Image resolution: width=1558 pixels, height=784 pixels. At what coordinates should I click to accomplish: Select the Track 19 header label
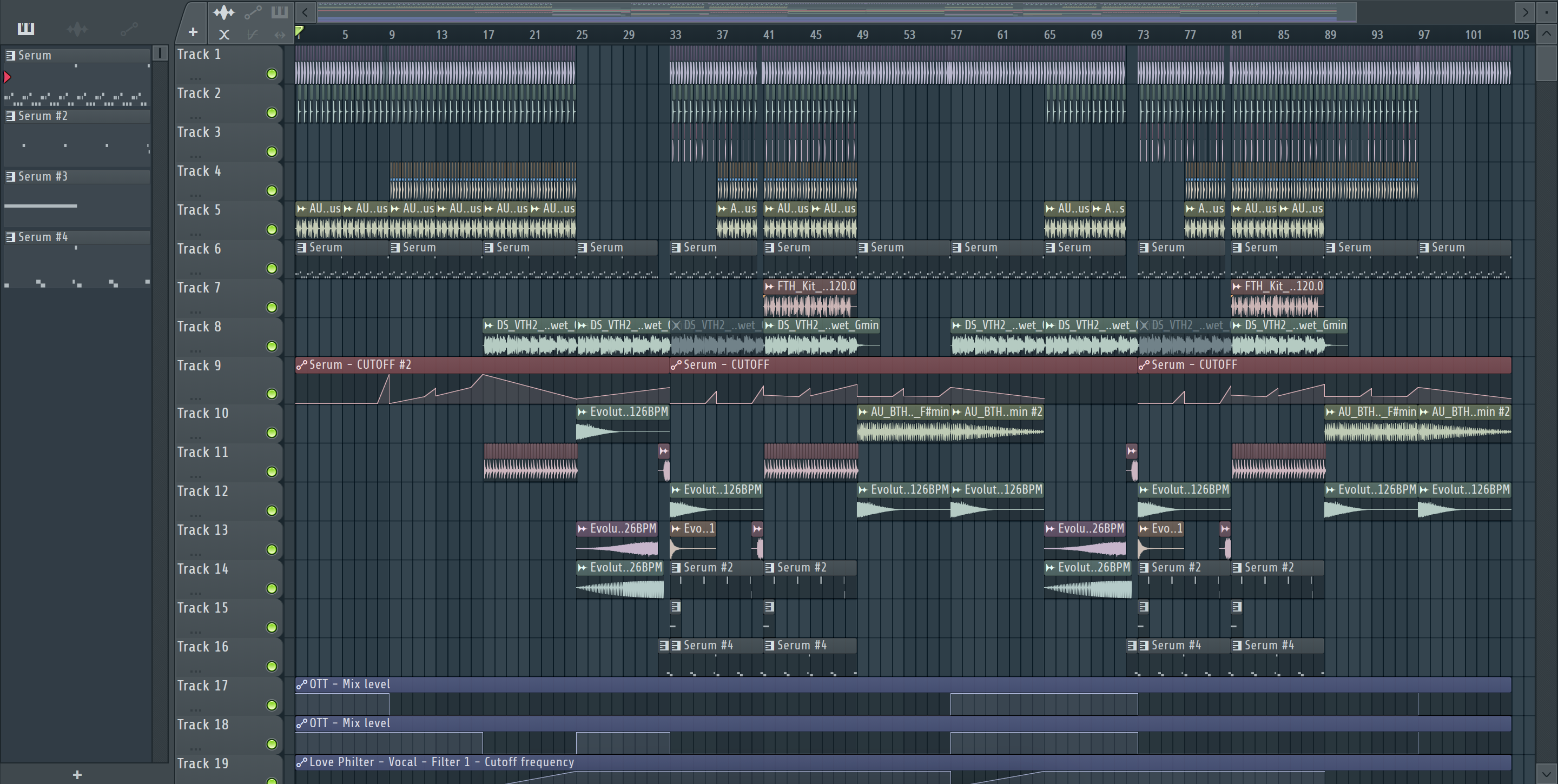point(203,763)
